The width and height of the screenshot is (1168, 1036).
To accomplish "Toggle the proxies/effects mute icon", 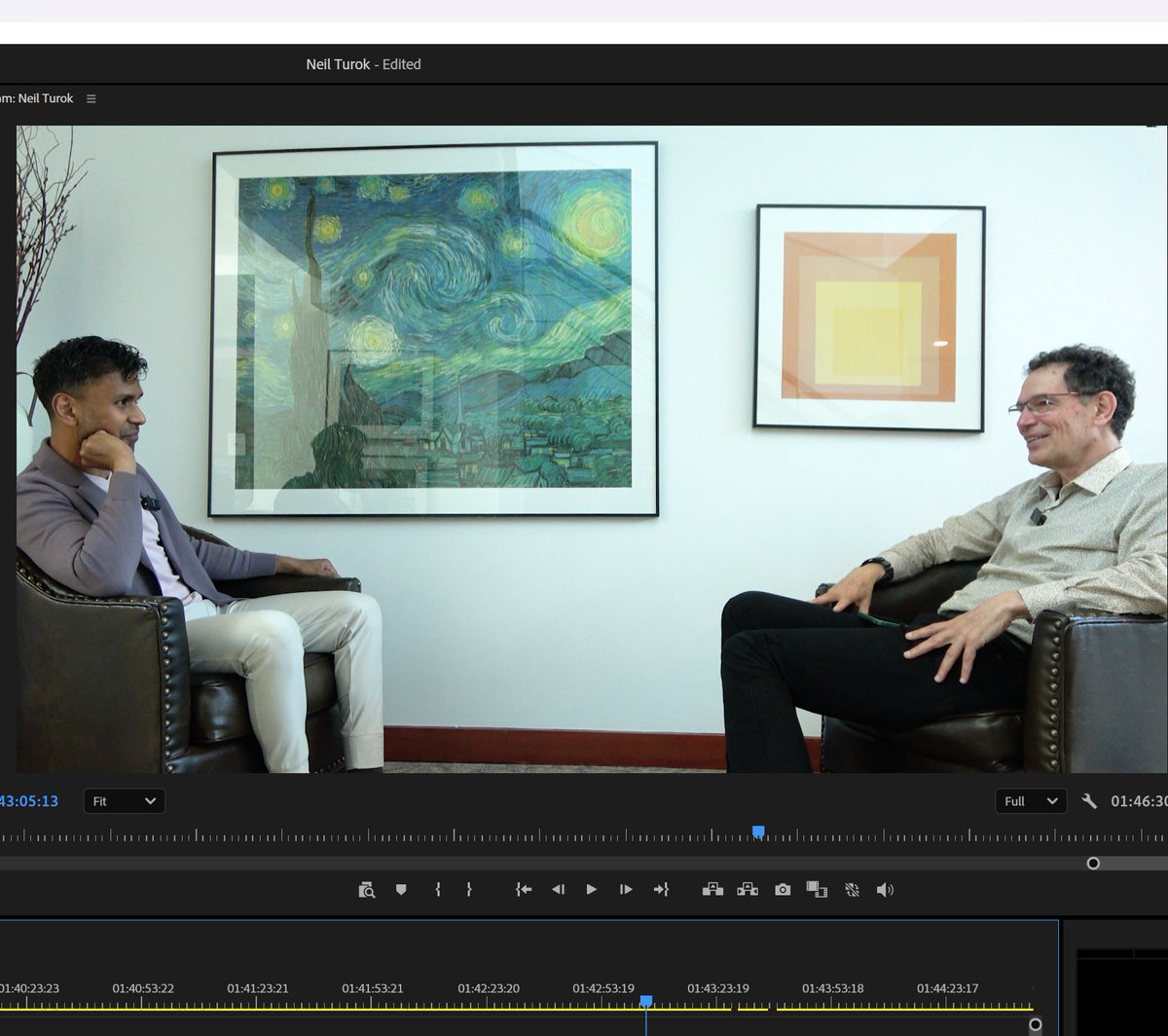I will [x=852, y=889].
